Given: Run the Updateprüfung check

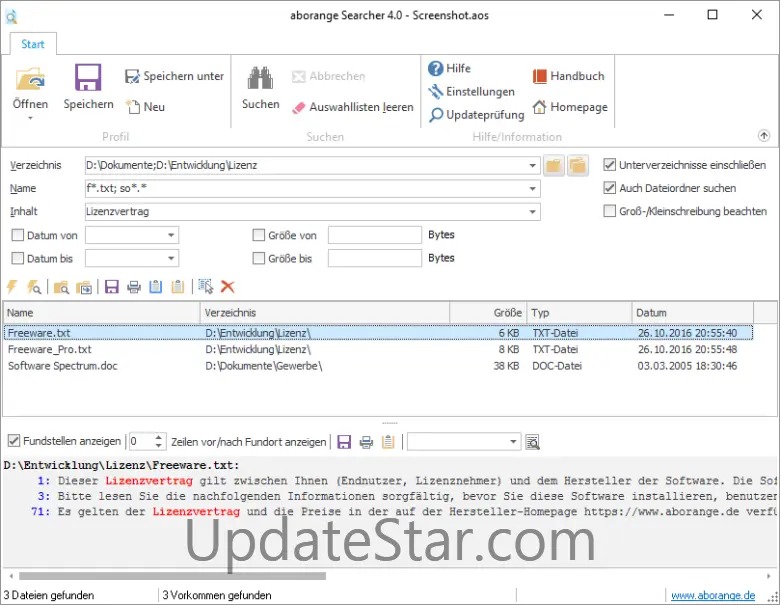Looking at the screenshot, I should click(x=477, y=115).
